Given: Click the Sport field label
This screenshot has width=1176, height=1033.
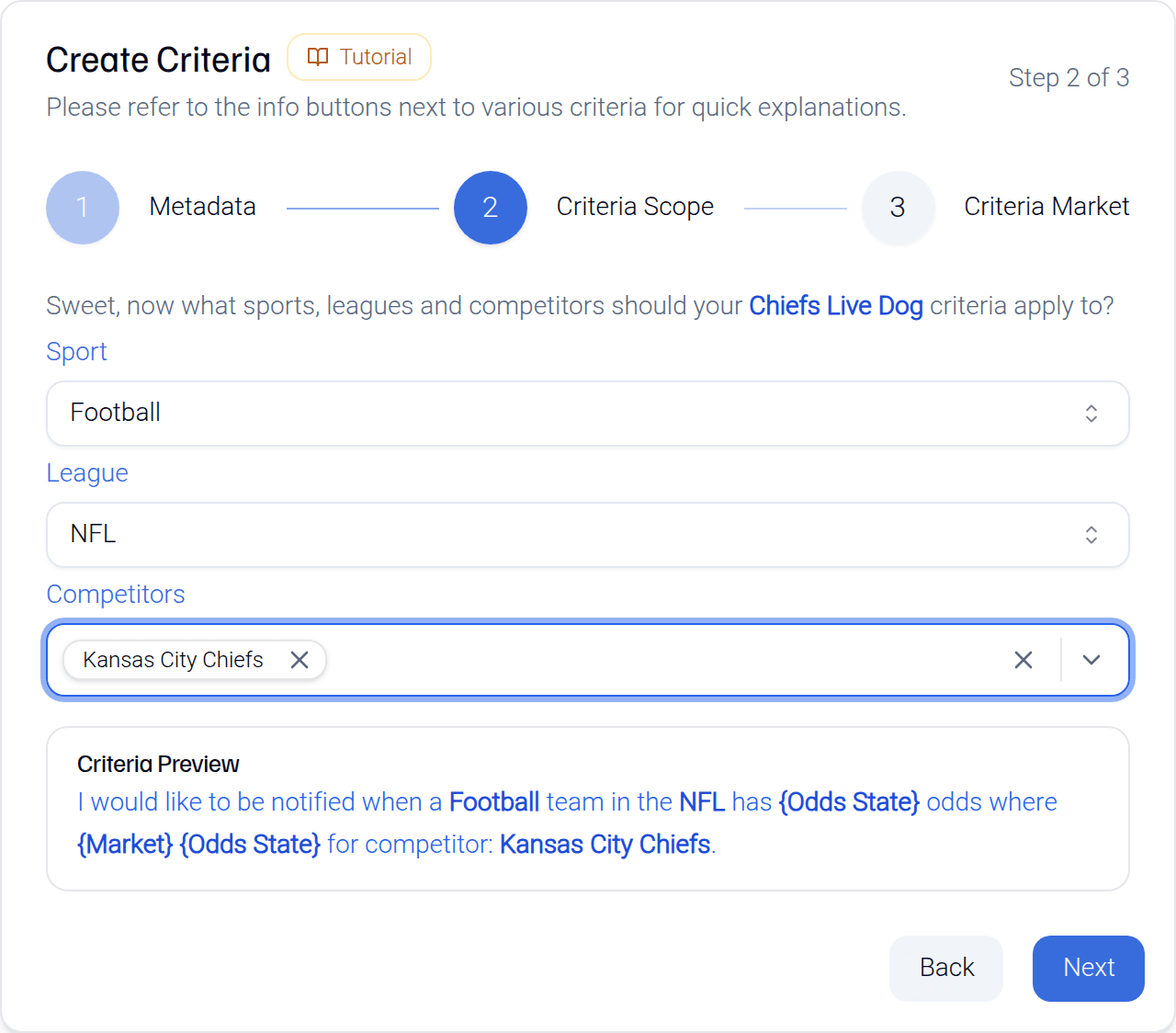Looking at the screenshot, I should [x=77, y=352].
